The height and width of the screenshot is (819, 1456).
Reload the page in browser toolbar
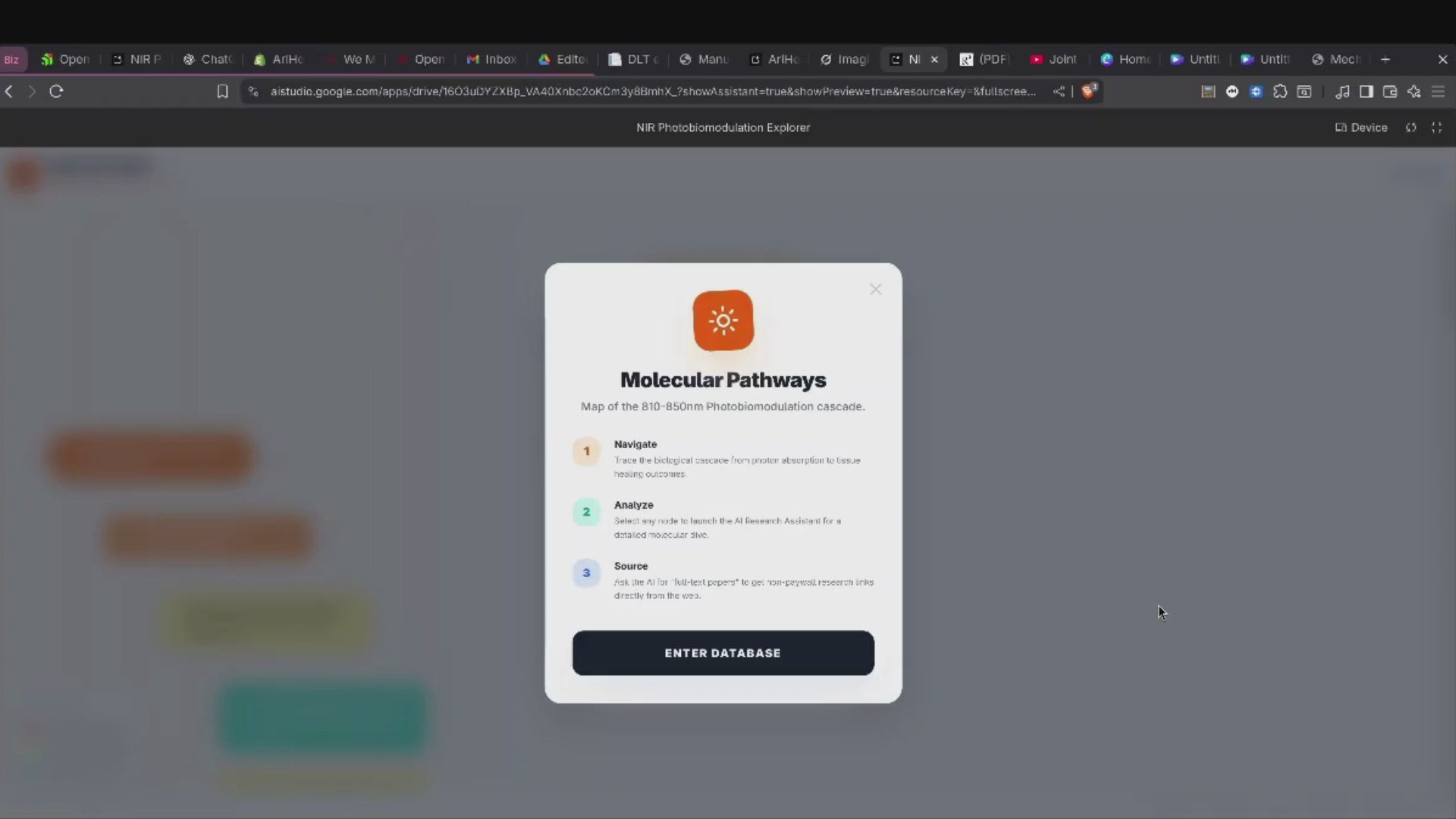coord(56,91)
